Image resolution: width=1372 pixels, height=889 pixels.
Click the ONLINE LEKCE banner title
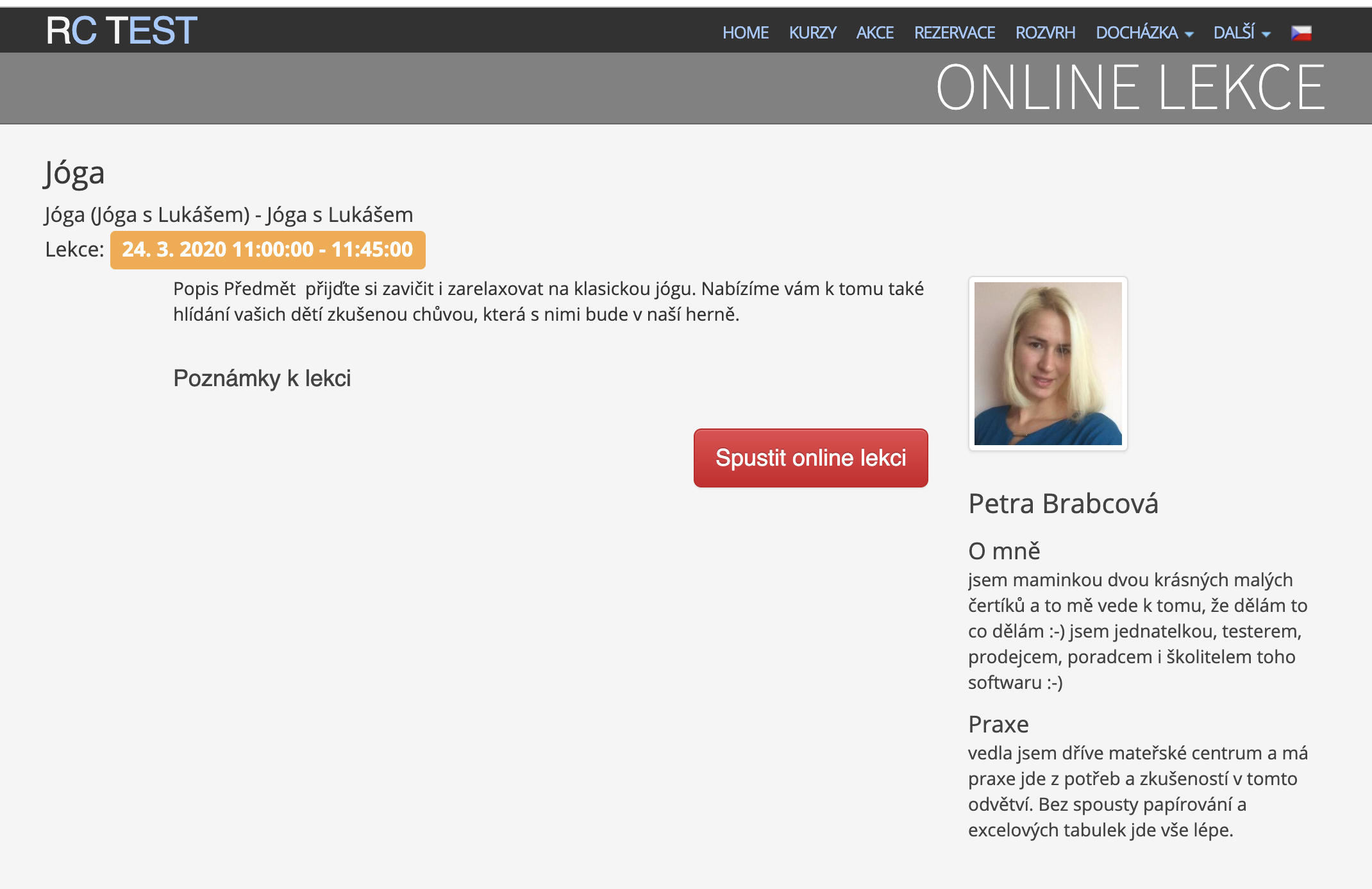(x=1130, y=88)
